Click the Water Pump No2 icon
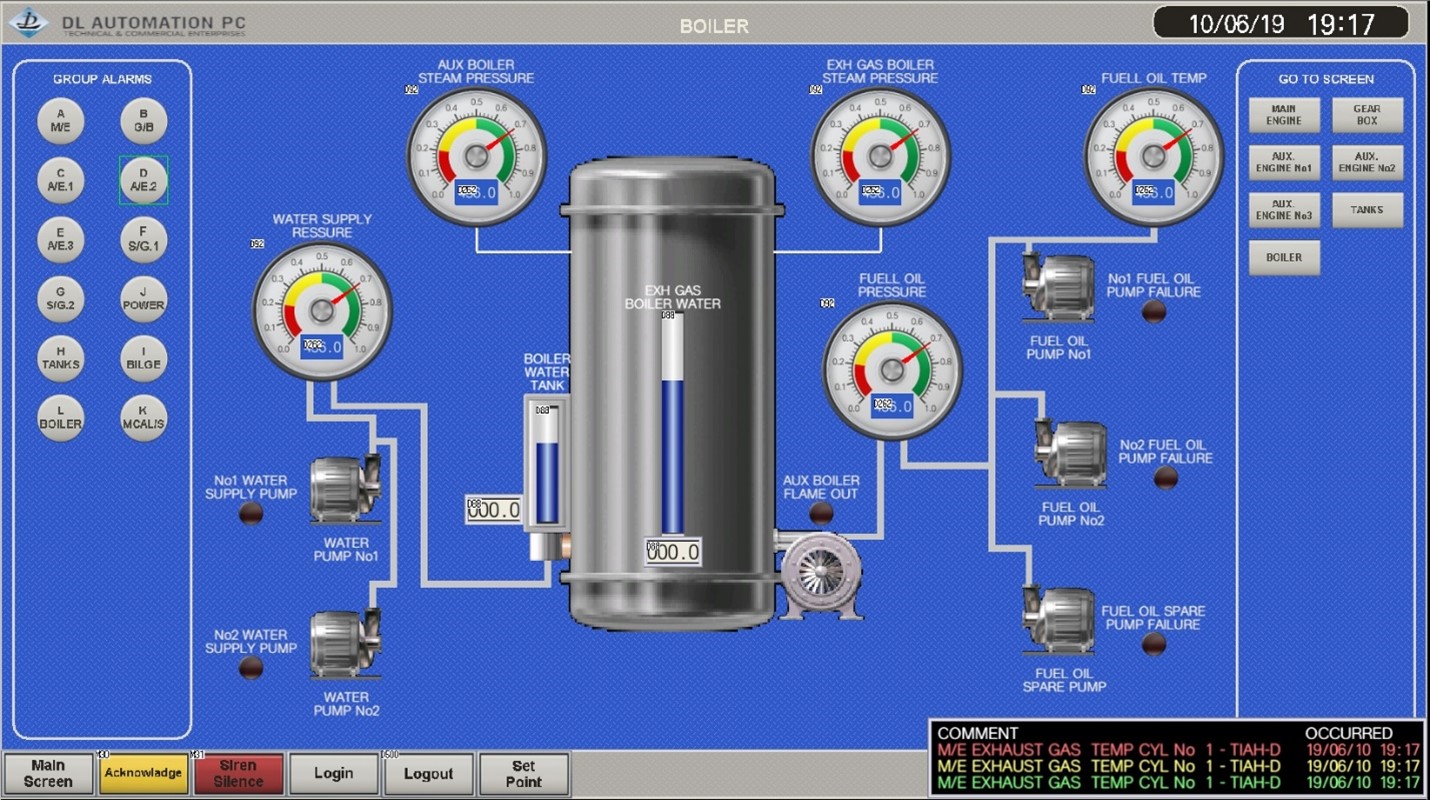The image size is (1430, 800). tap(344, 644)
